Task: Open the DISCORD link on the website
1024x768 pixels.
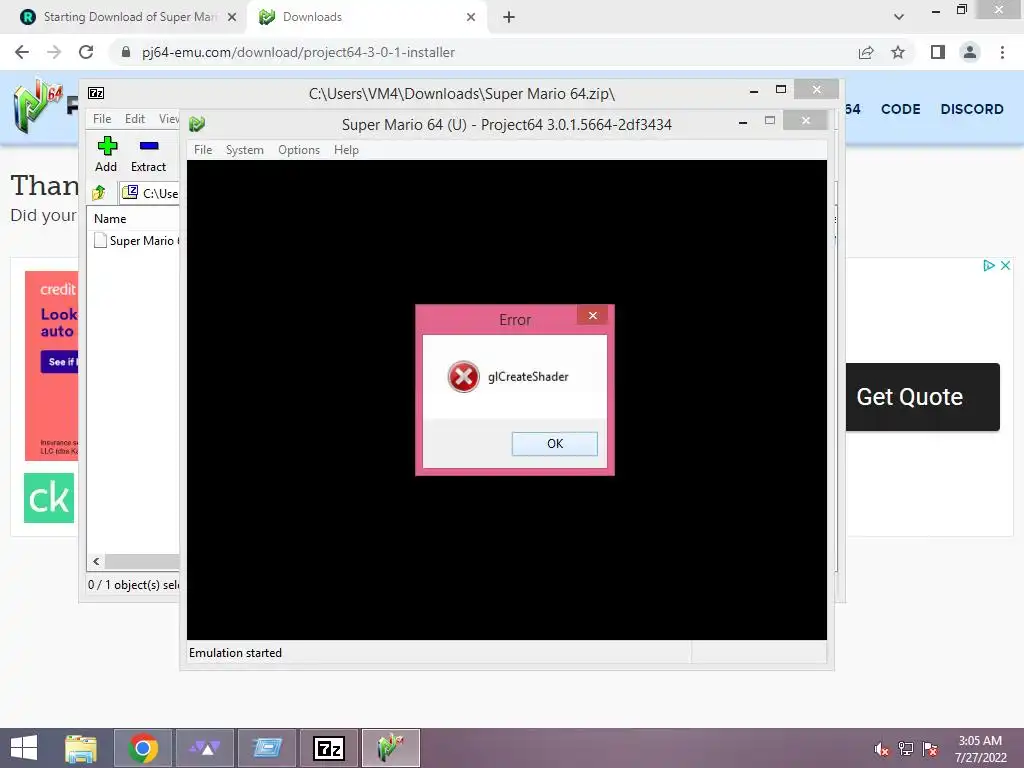Action: pos(972,109)
